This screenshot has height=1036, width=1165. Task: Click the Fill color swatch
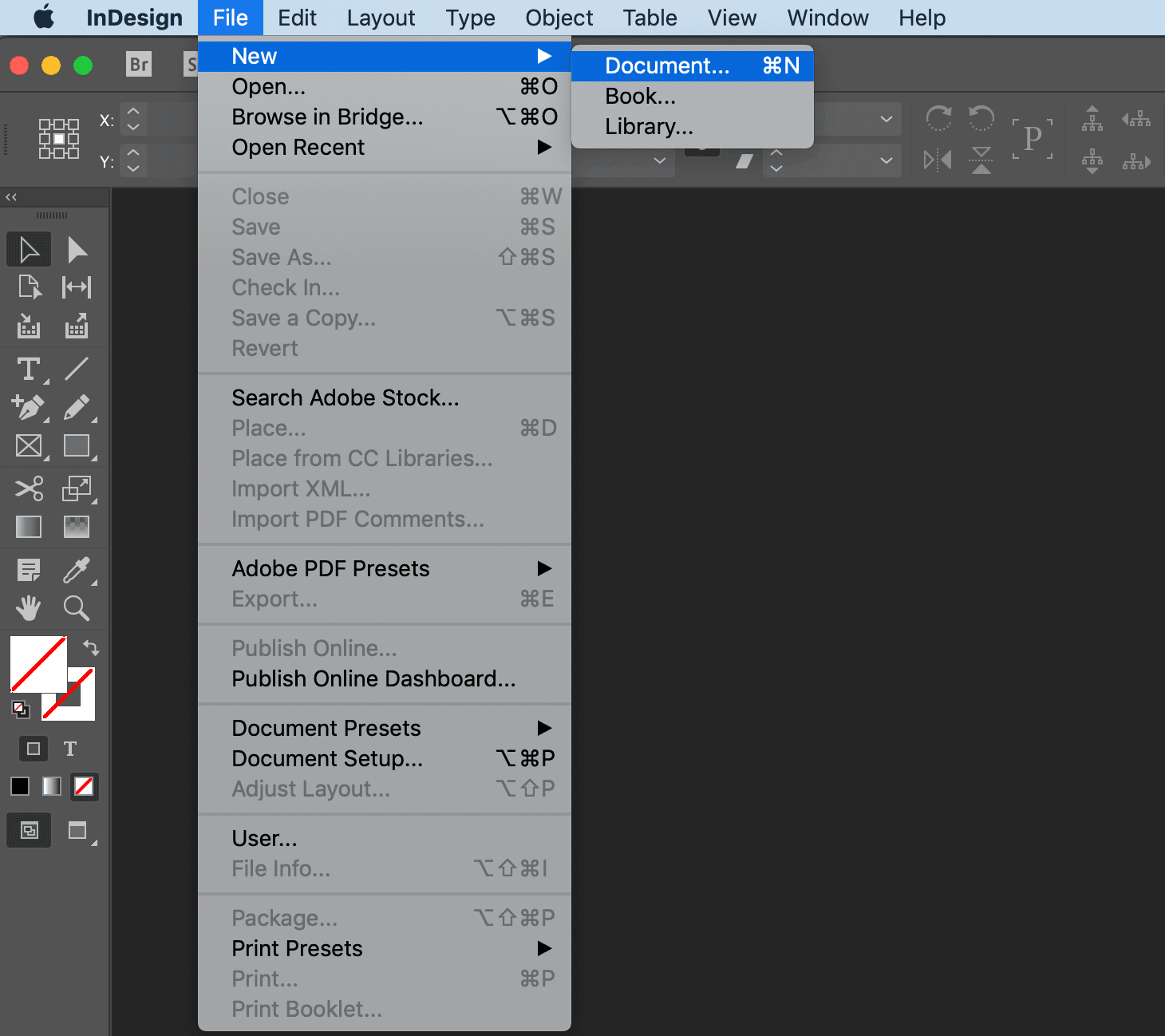(x=38, y=663)
